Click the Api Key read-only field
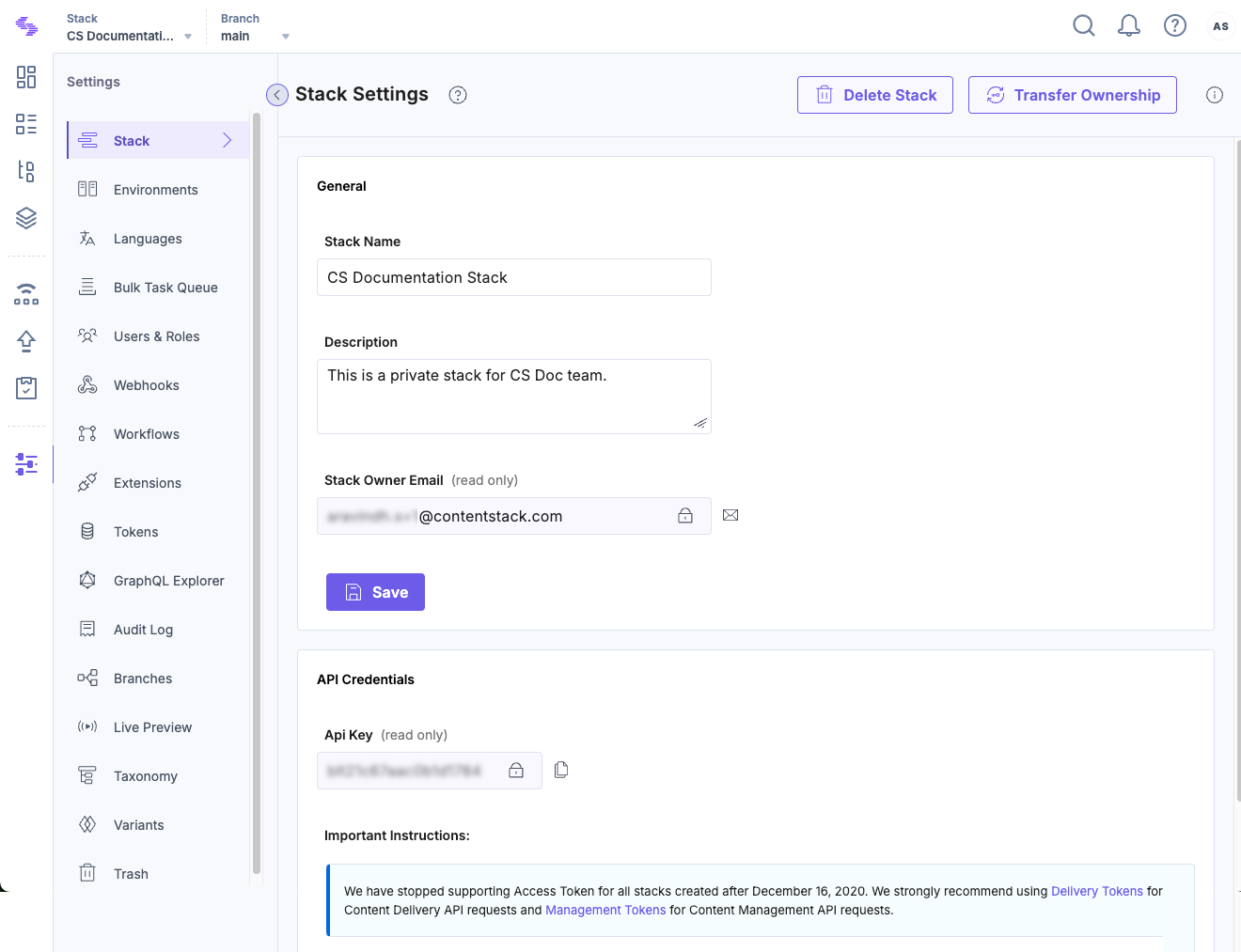Image resolution: width=1241 pixels, height=952 pixels. pos(430,771)
